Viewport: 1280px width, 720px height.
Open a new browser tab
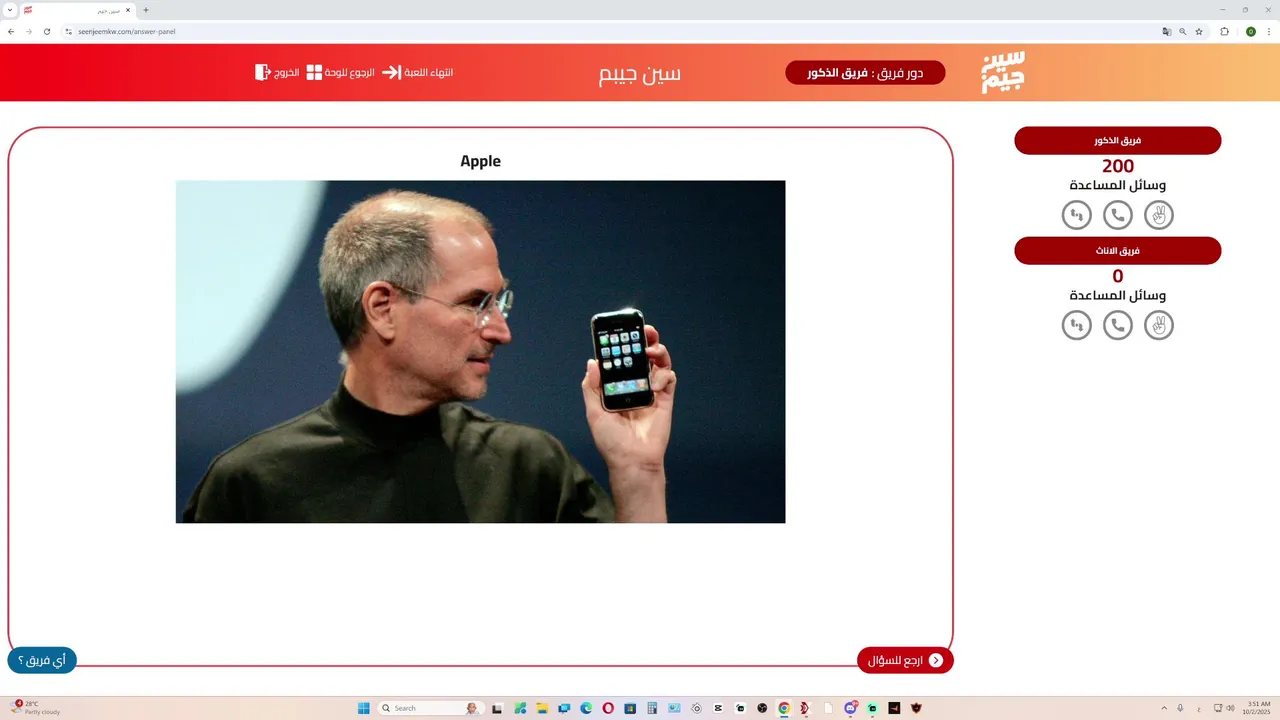[146, 10]
